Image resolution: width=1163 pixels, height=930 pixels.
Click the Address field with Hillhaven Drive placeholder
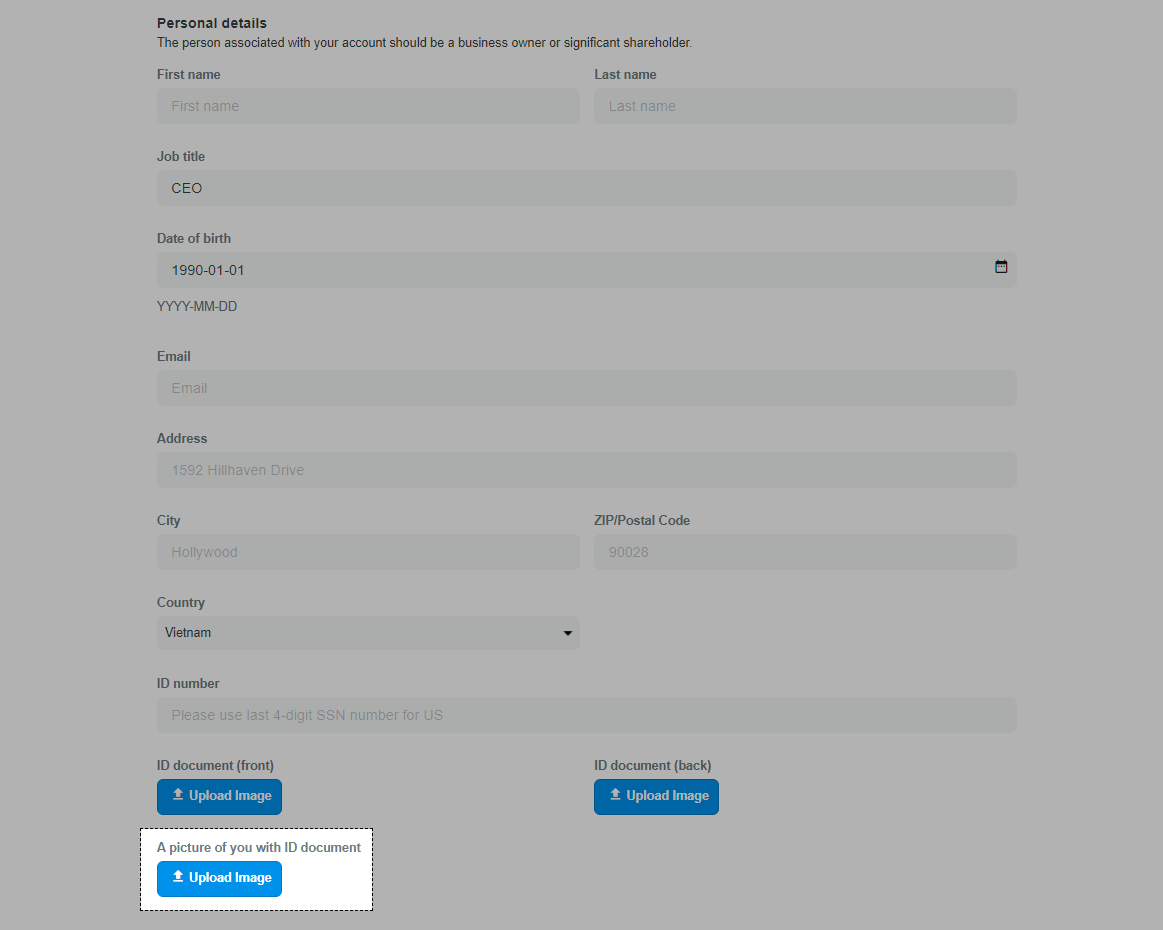(586, 470)
